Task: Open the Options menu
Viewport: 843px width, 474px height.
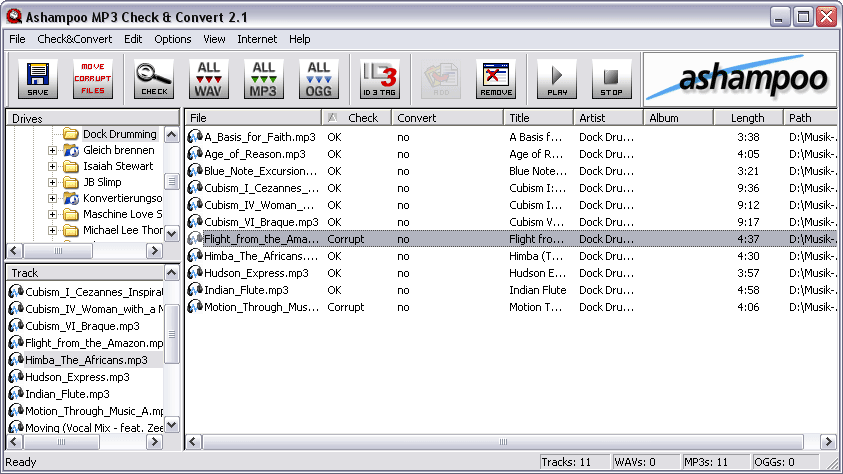Action: point(173,39)
